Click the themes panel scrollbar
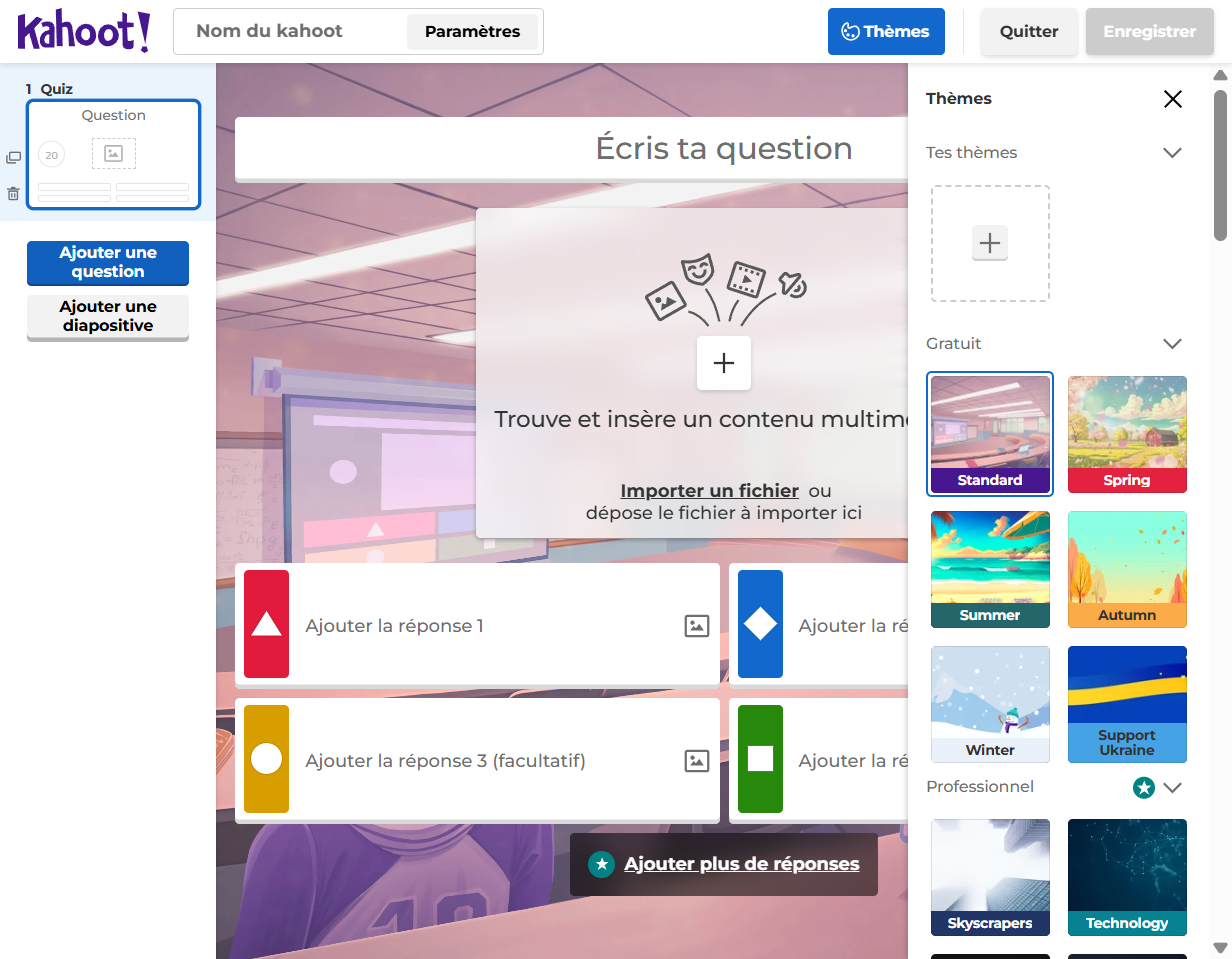The height and width of the screenshot is (959, 1232). (1220, 165)
